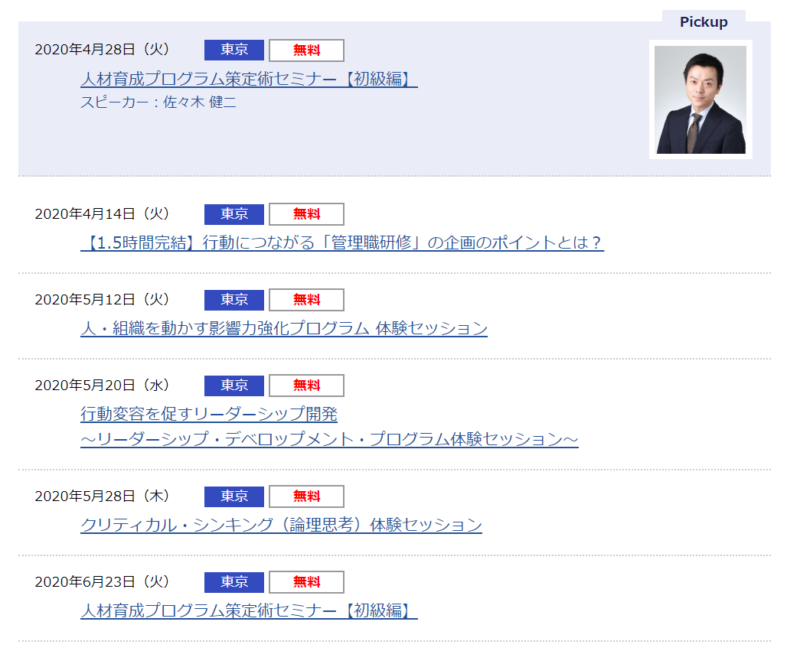Click the 東京 badge for April 28
The width and height of the screenshot is (800, 664).
click(x=234, y=50)
